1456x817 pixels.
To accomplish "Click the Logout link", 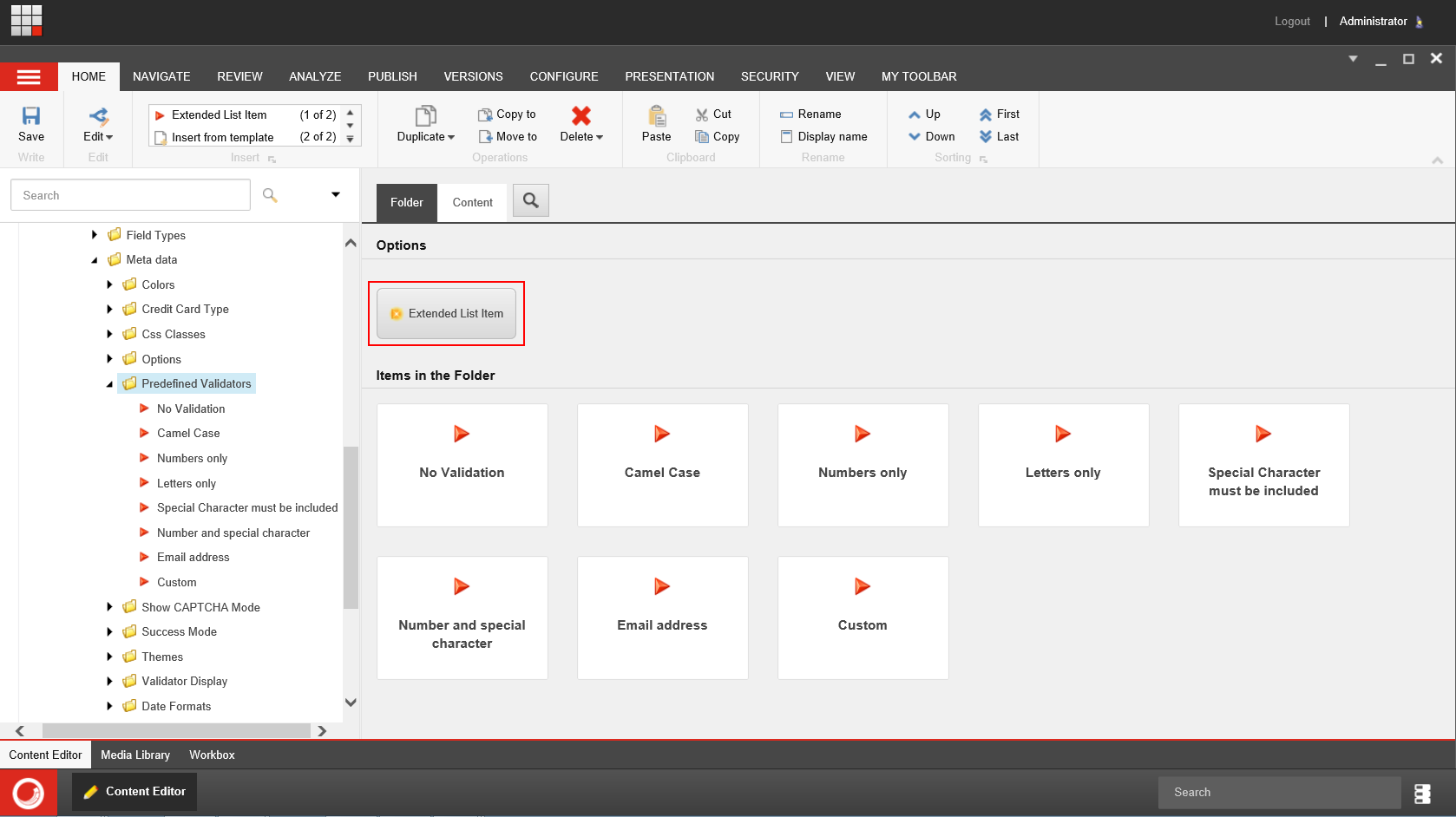I will click(x=1292, y=21).
